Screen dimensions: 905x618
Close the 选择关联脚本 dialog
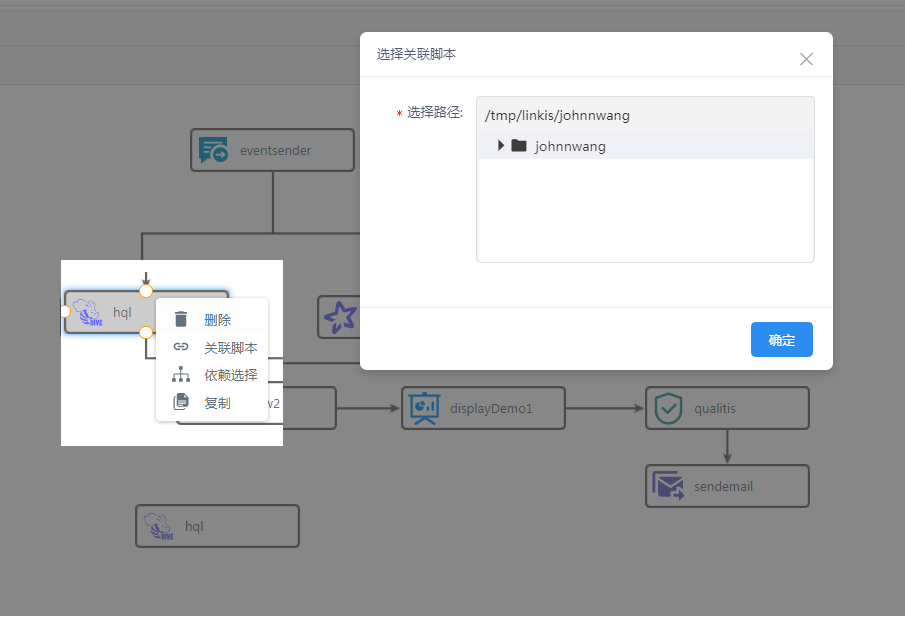coord(806,58)
